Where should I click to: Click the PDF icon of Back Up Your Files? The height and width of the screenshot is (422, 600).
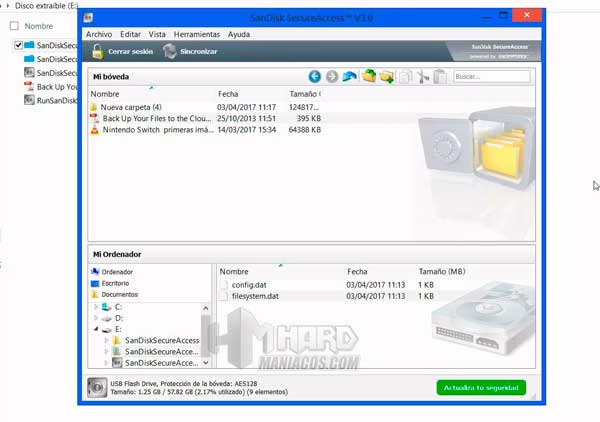[x=94, y=119]
